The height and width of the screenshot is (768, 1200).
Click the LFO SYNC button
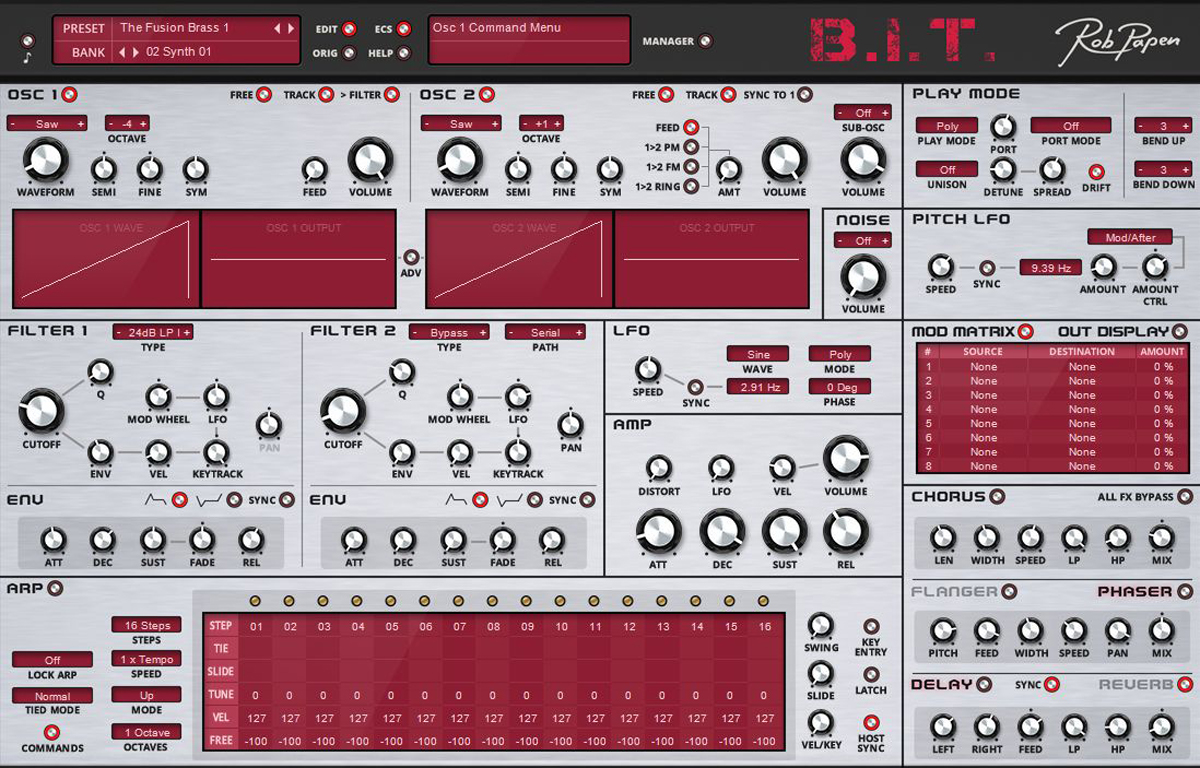pos(696,387)
